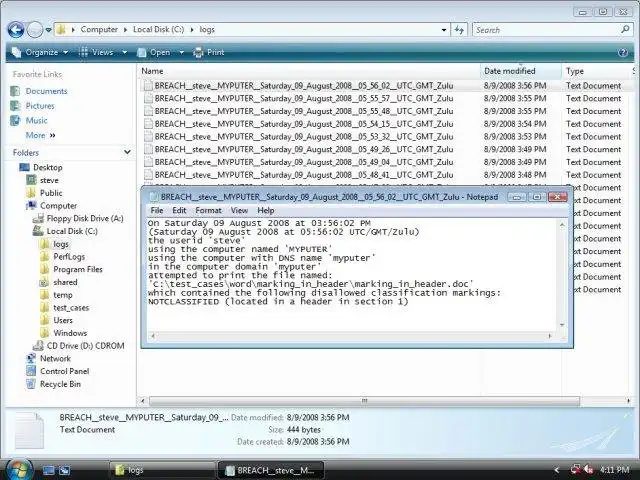Click BREACH_steve_M... Notepad taskbar button

pos(271,470)
